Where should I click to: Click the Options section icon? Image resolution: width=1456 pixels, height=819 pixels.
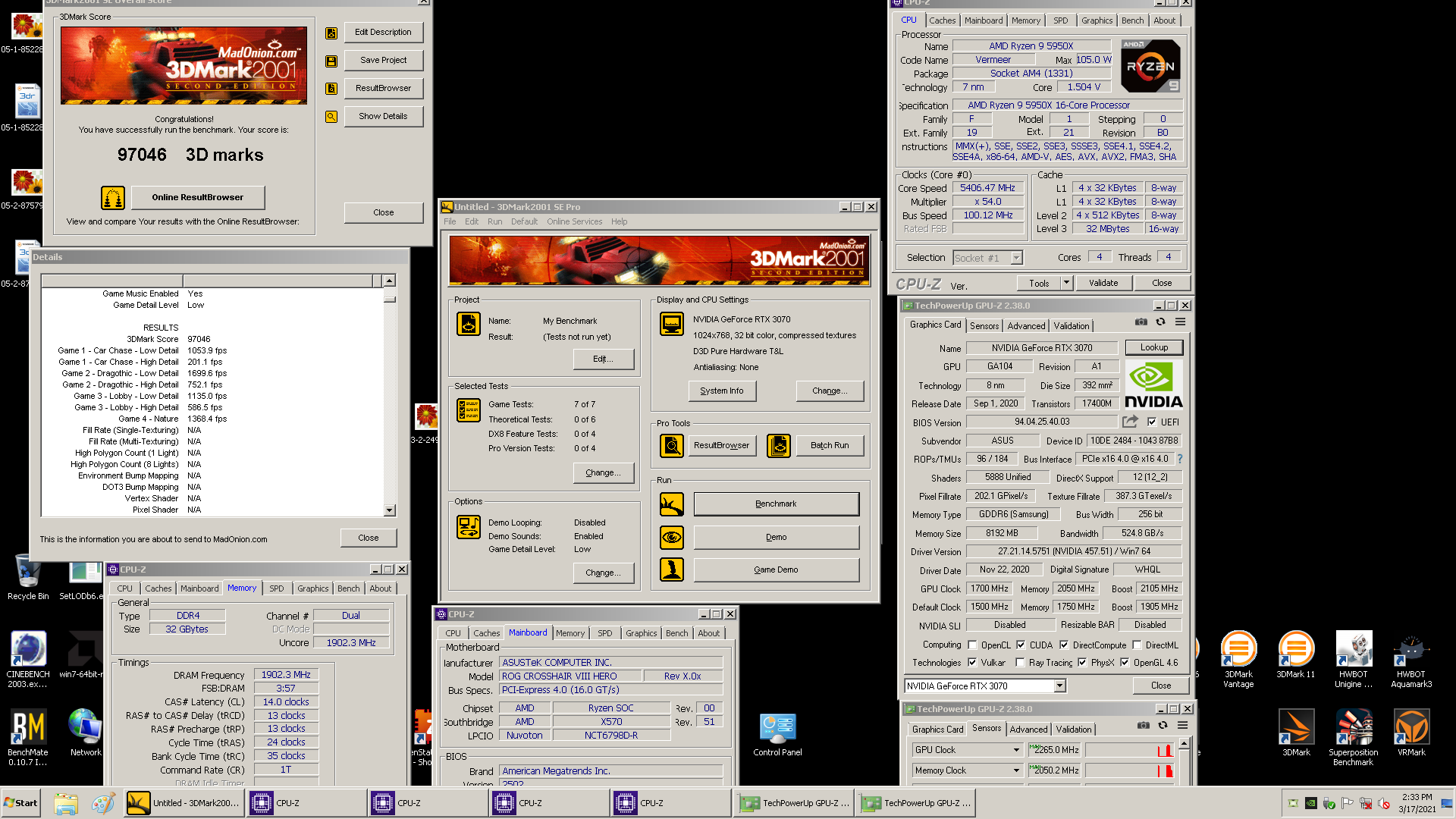[469, 526]
